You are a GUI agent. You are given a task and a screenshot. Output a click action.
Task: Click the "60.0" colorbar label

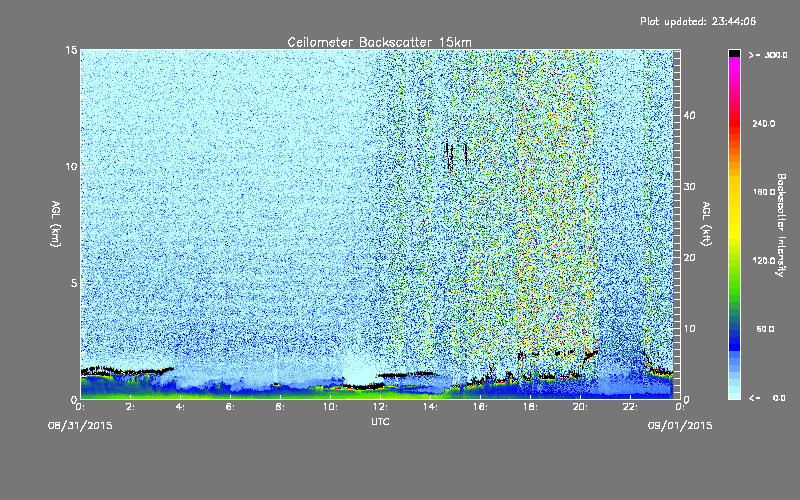(765, 330)
